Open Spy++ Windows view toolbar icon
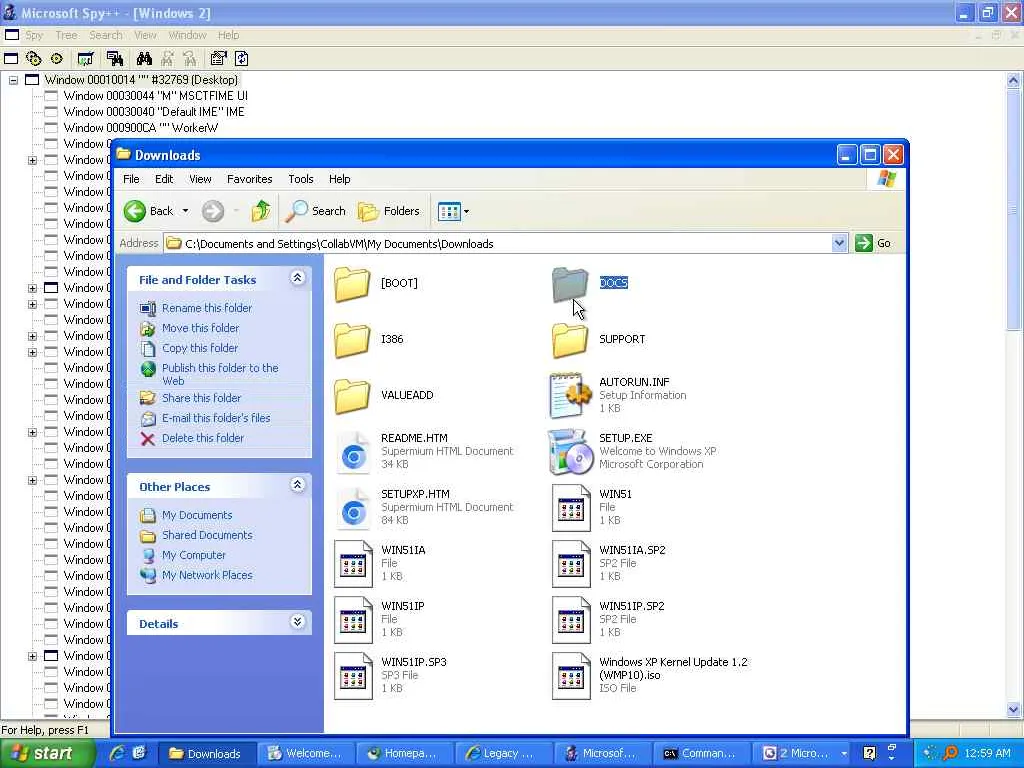Screen dimensions: 1024x768 (x=11, y=59)
